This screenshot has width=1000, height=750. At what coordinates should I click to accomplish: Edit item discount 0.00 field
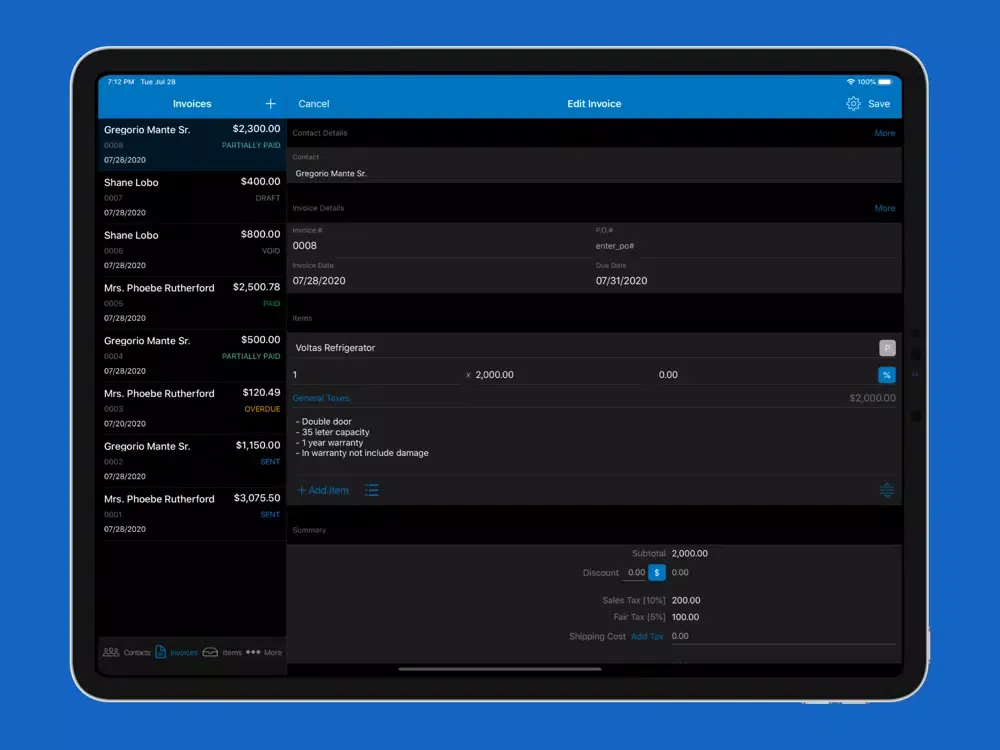click(764, 375)
